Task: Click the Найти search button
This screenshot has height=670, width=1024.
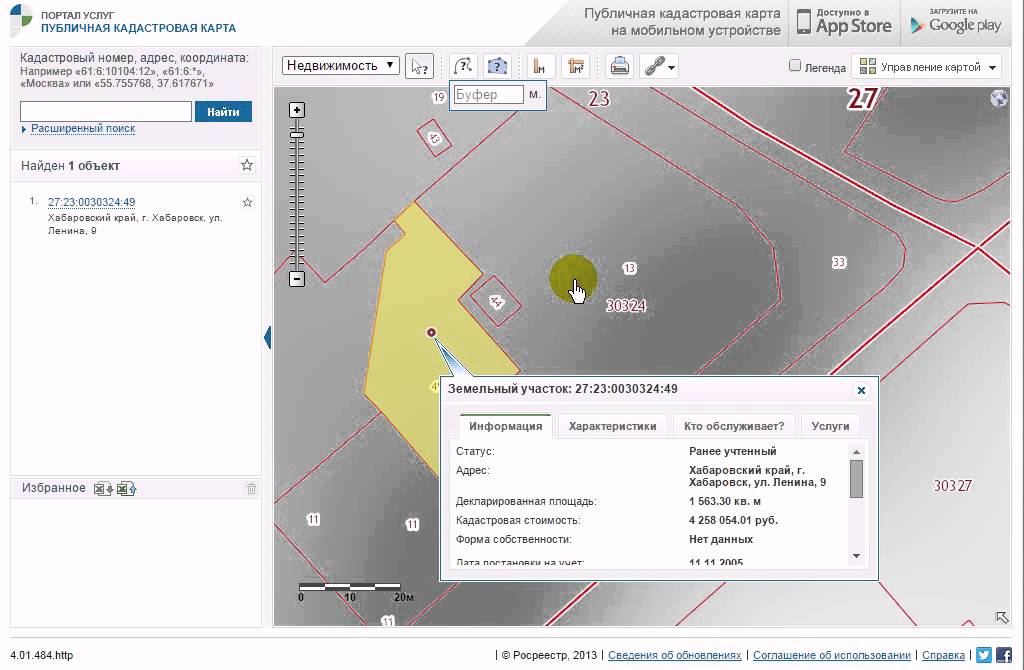Action: [223, 112]
